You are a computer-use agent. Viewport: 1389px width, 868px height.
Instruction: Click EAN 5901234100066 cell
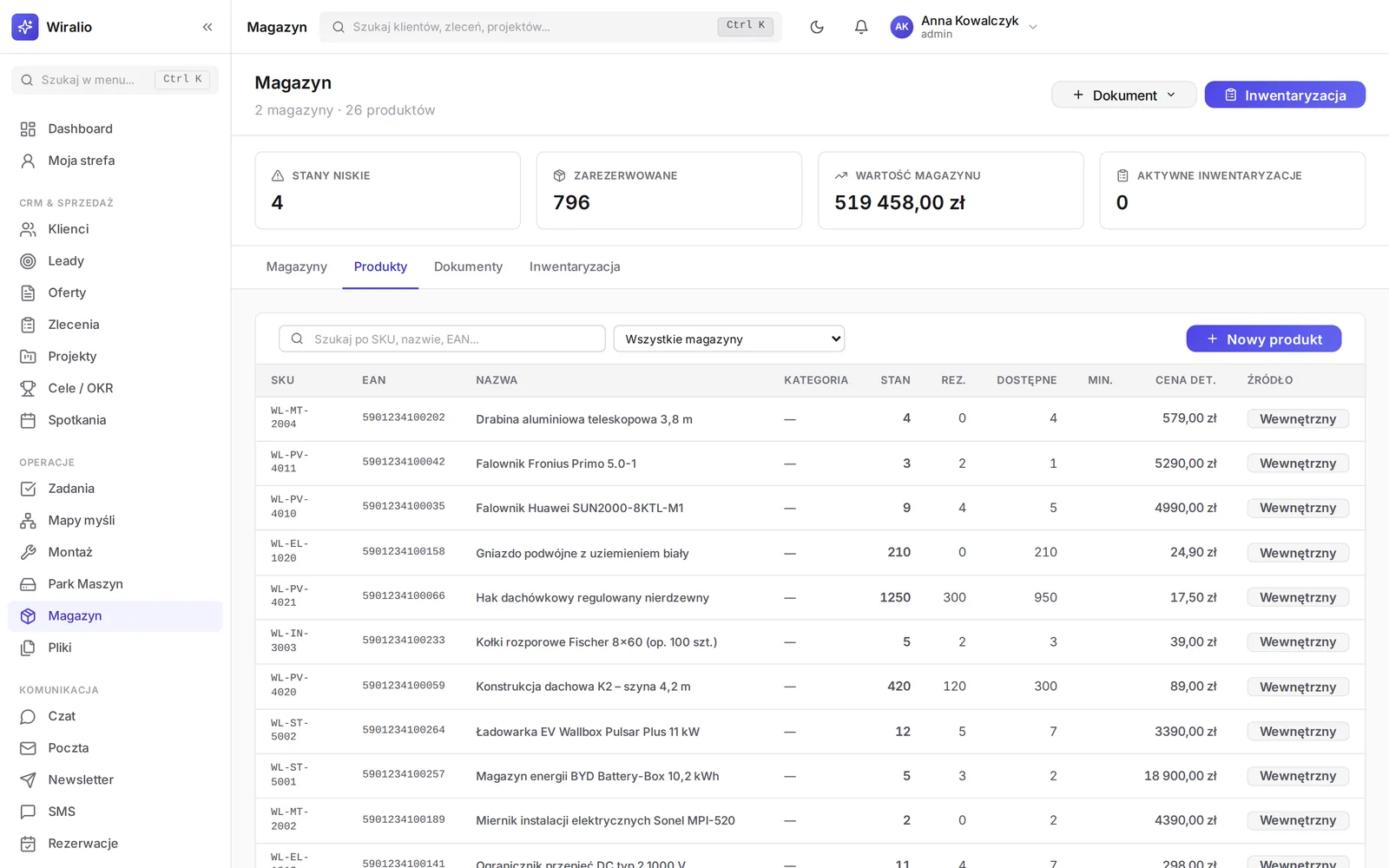(x=404, y=596)
